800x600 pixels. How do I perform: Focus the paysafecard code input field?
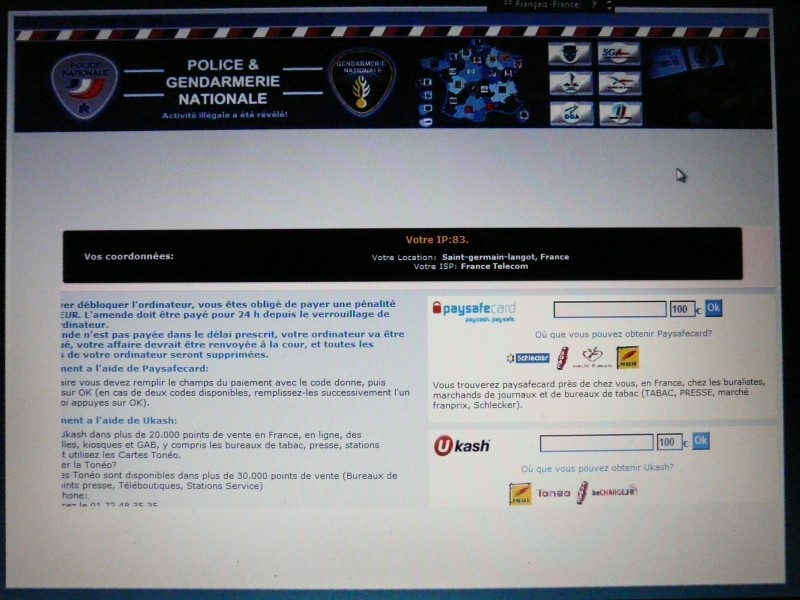pyautogui.click(x=609, y=309)
